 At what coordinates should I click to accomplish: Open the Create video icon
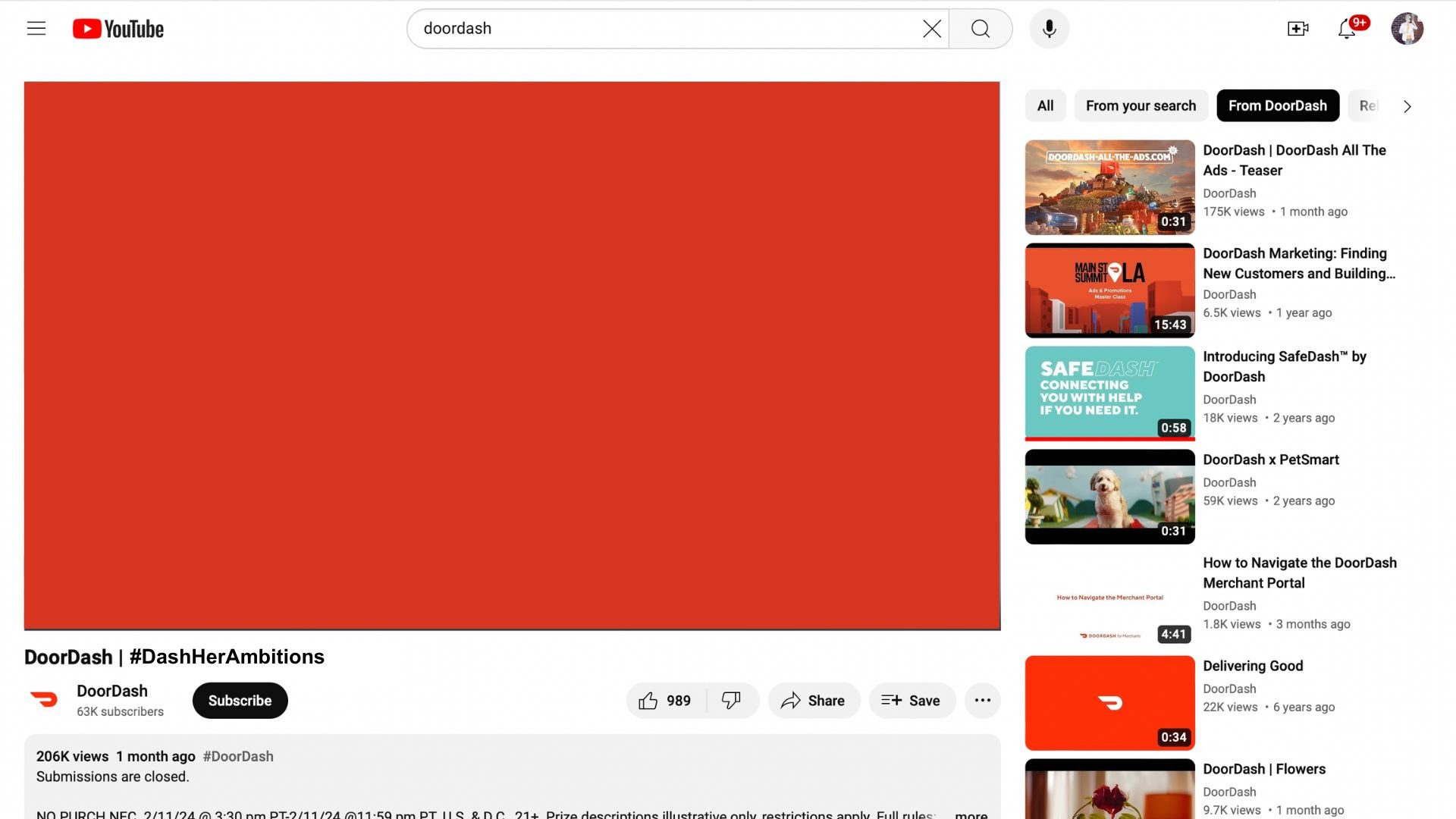(1298, 29)
